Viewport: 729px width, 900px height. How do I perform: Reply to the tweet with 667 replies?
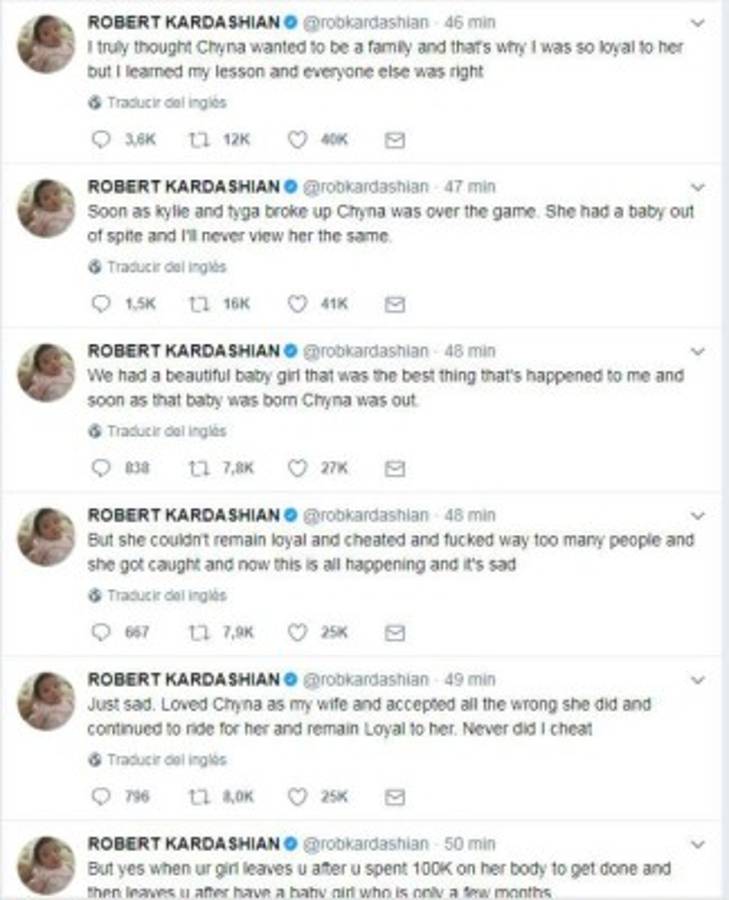click(100, 632)
